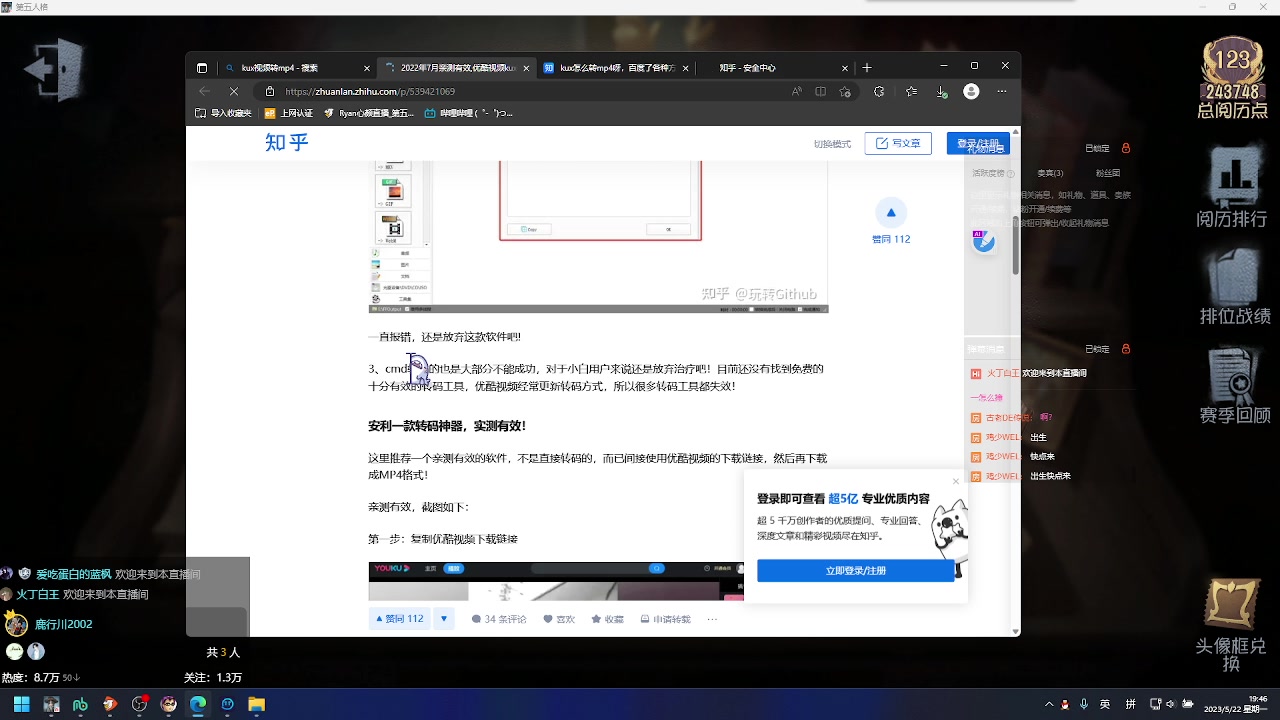The width and height of the screenshot is (1280, 720).
Task: Click '立即登录/注册' in the popup
Action: point(855,571)
